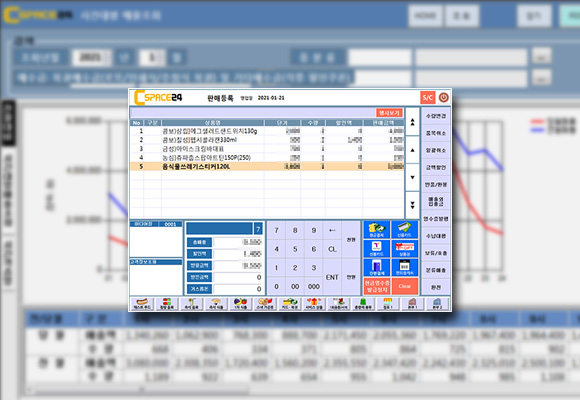Click the backspace arrow key on the keypad
This screenshot has width=580, height=400.
332,230
